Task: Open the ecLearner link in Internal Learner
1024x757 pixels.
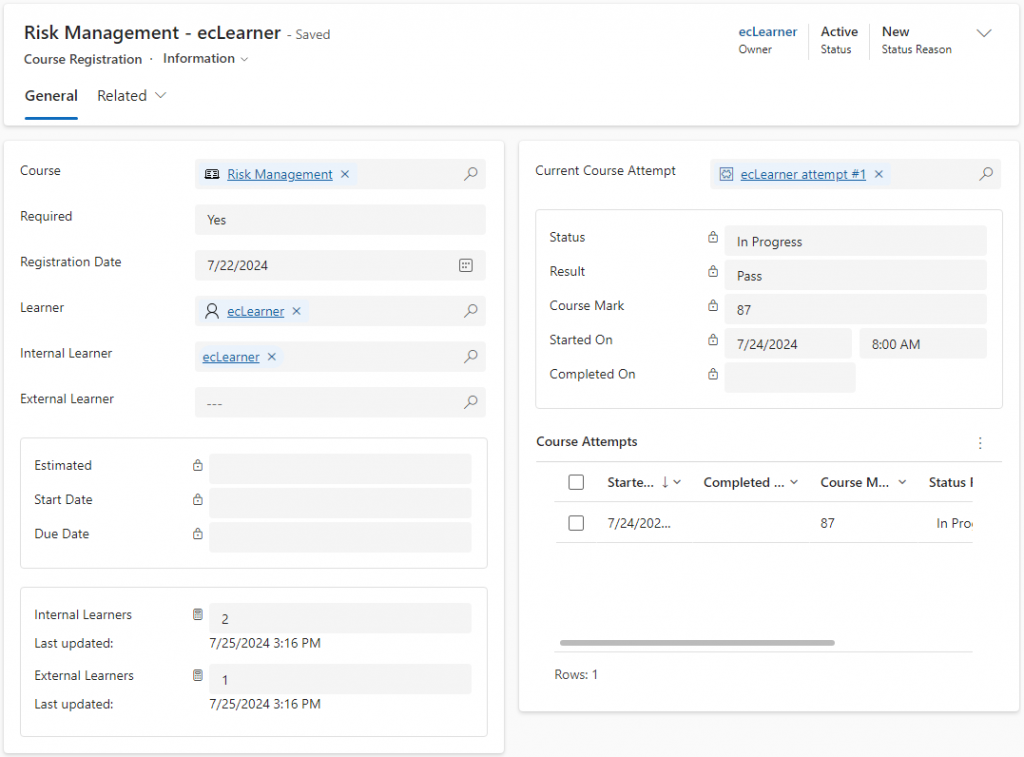Action: click(x=231, y=357)
